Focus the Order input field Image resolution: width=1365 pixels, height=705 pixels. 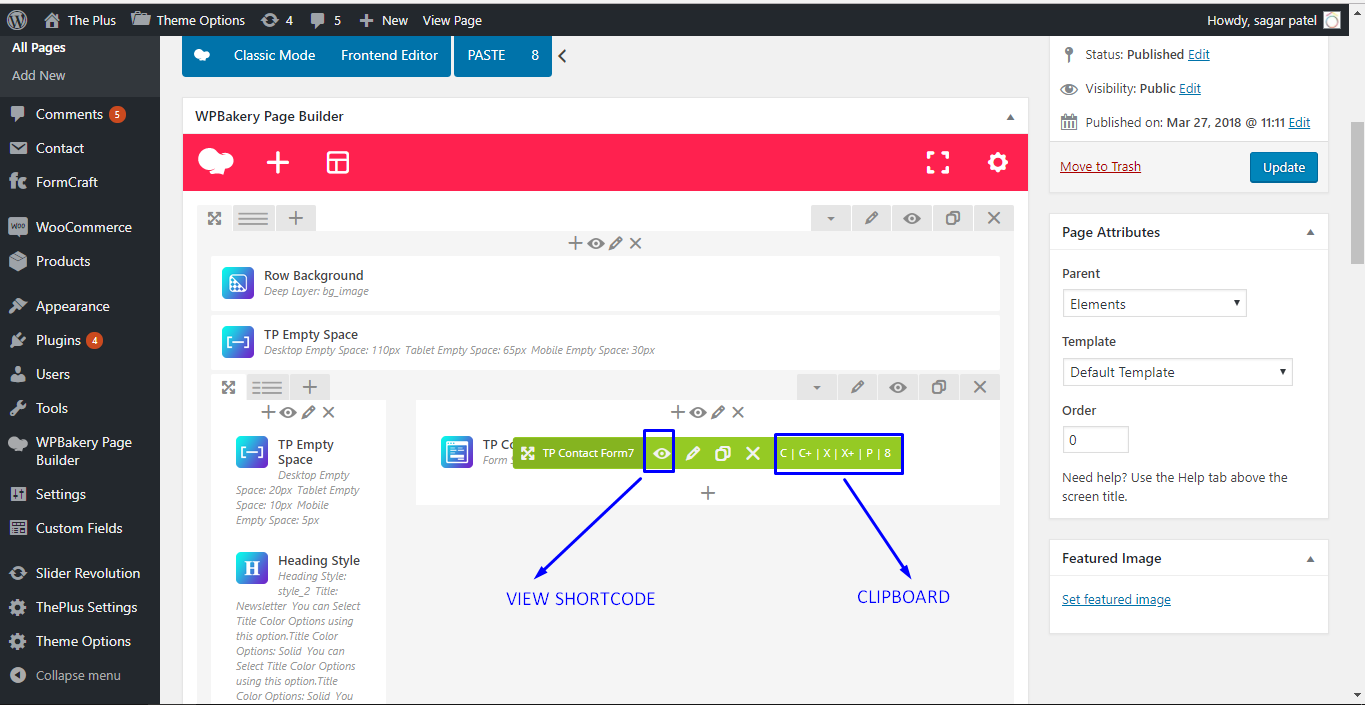(1095, 440)
